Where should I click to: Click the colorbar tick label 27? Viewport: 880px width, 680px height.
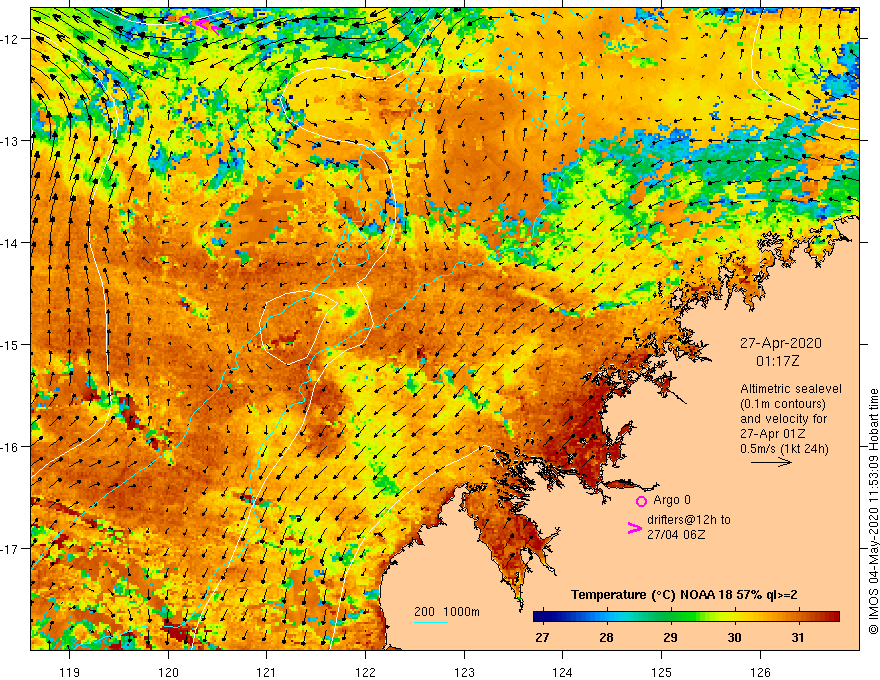point(542,637)
